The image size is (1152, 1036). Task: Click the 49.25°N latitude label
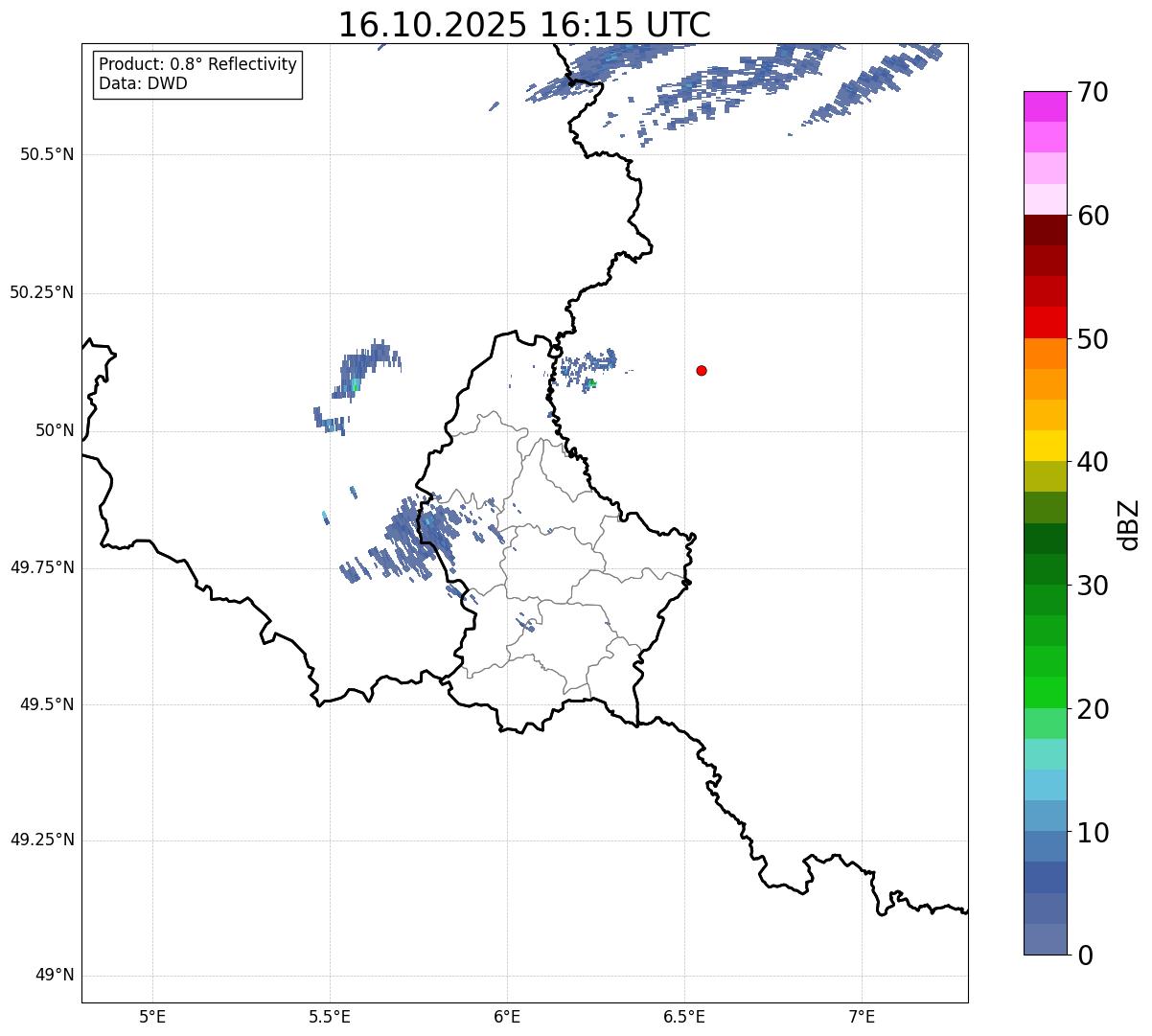pyautogui.click(x=41, y=840)
